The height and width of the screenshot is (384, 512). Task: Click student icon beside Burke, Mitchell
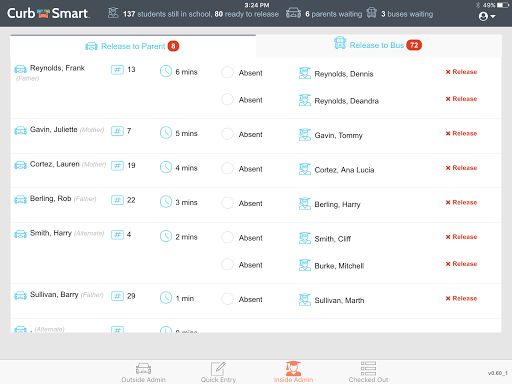[305, 265]
